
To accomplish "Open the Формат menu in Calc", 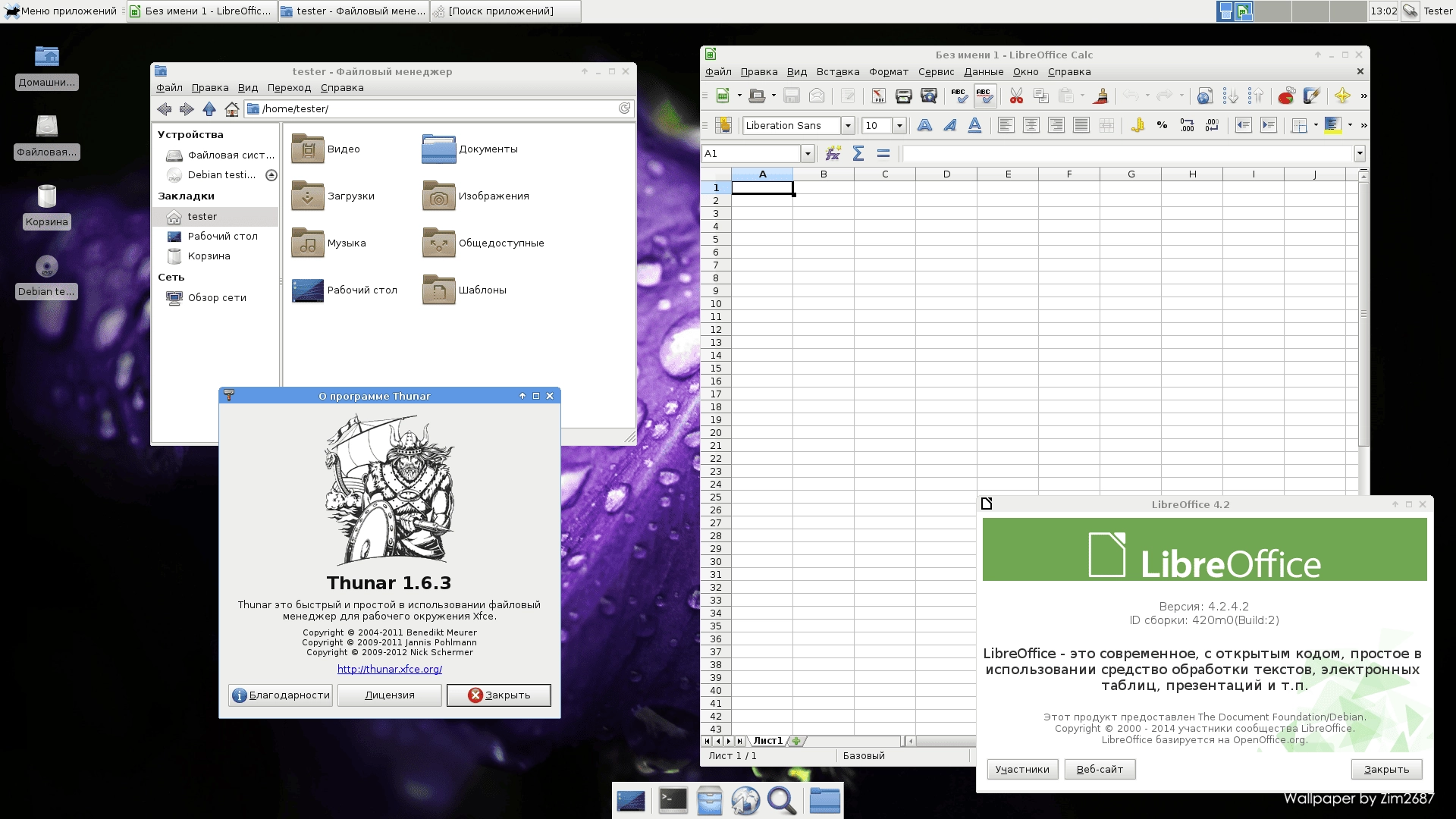I will [889, 72].
